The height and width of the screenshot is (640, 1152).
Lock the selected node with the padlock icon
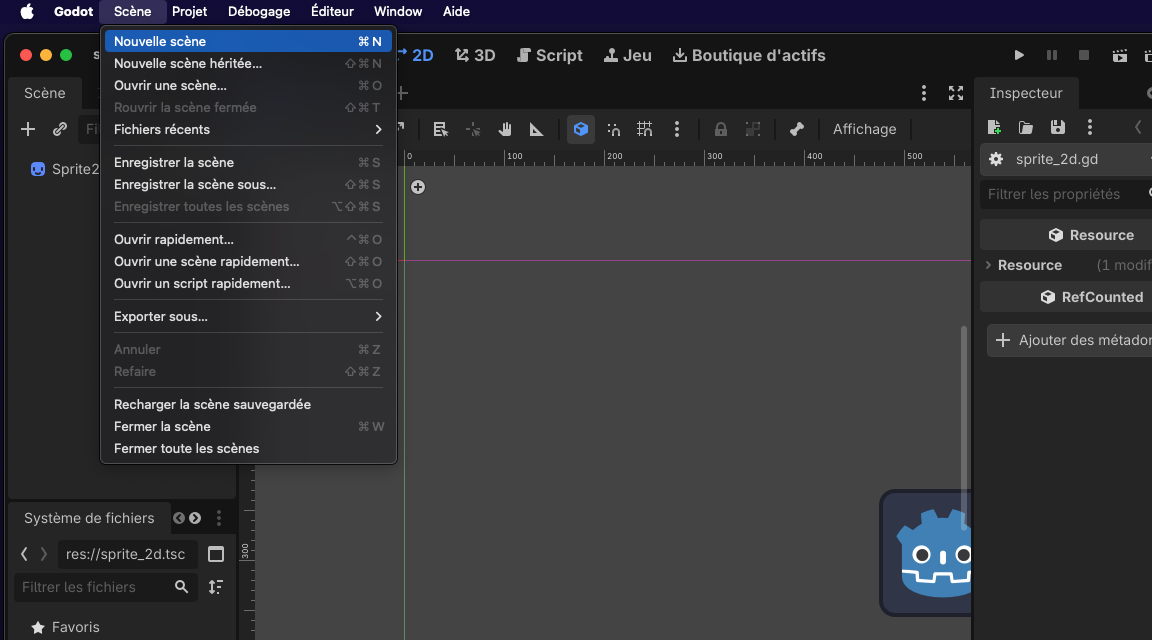click(720, 129)
